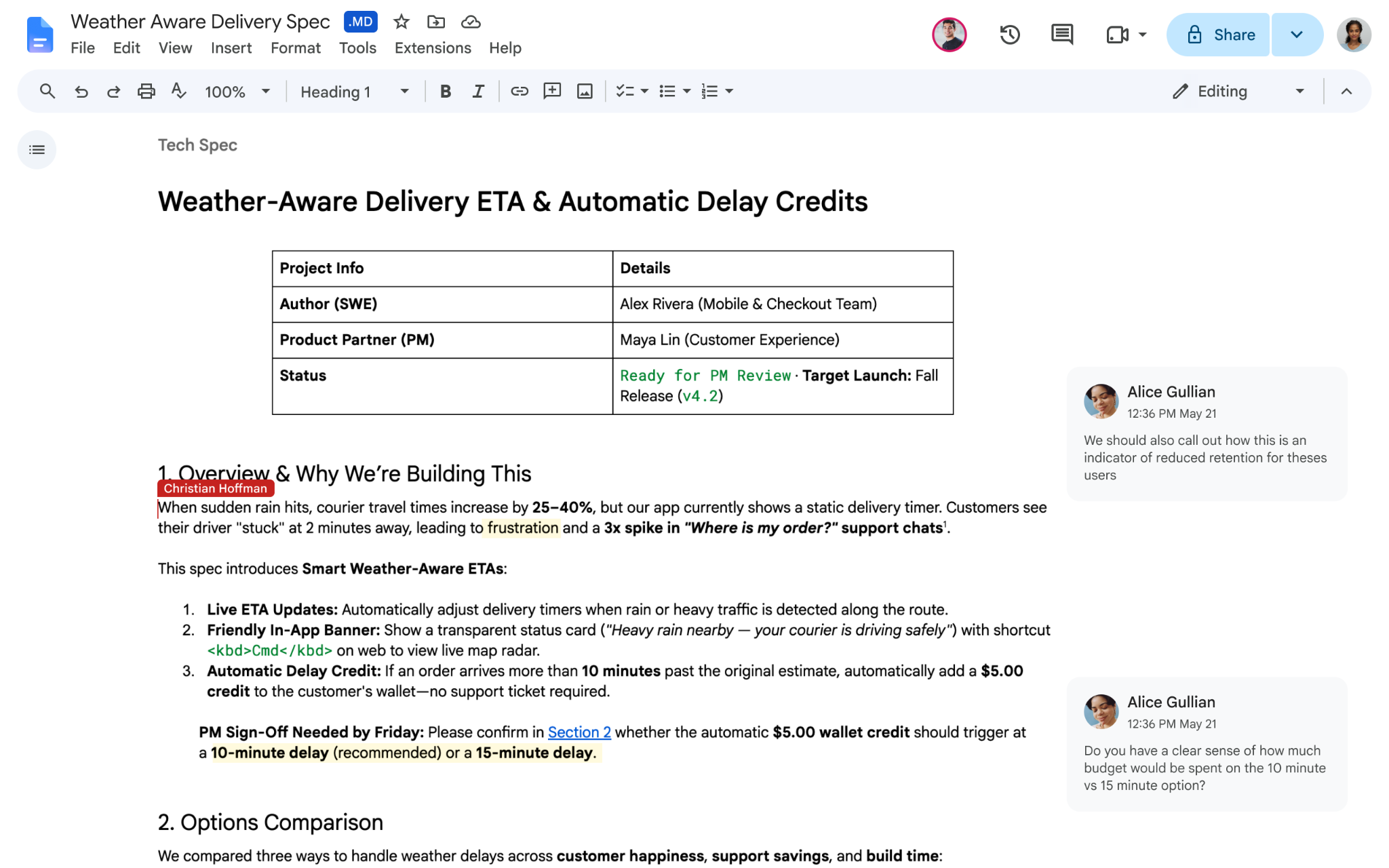
Task: Toggle numbered list
Action: (709, 91)
